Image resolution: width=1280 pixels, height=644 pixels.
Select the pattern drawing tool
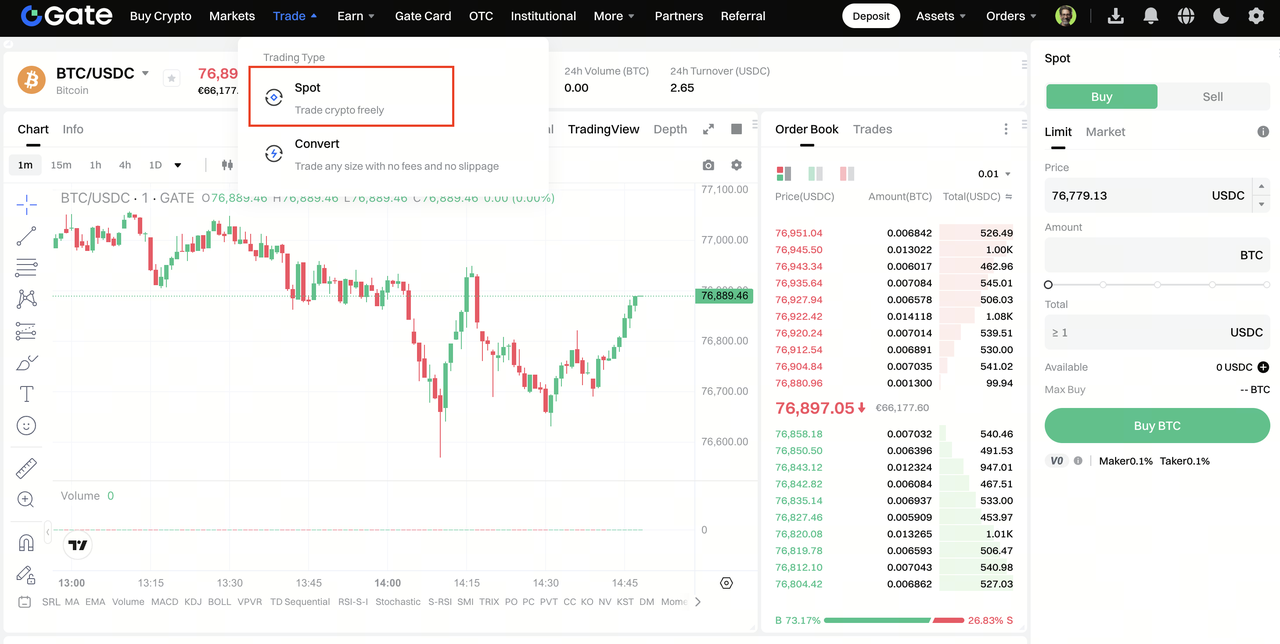(27, 299)
